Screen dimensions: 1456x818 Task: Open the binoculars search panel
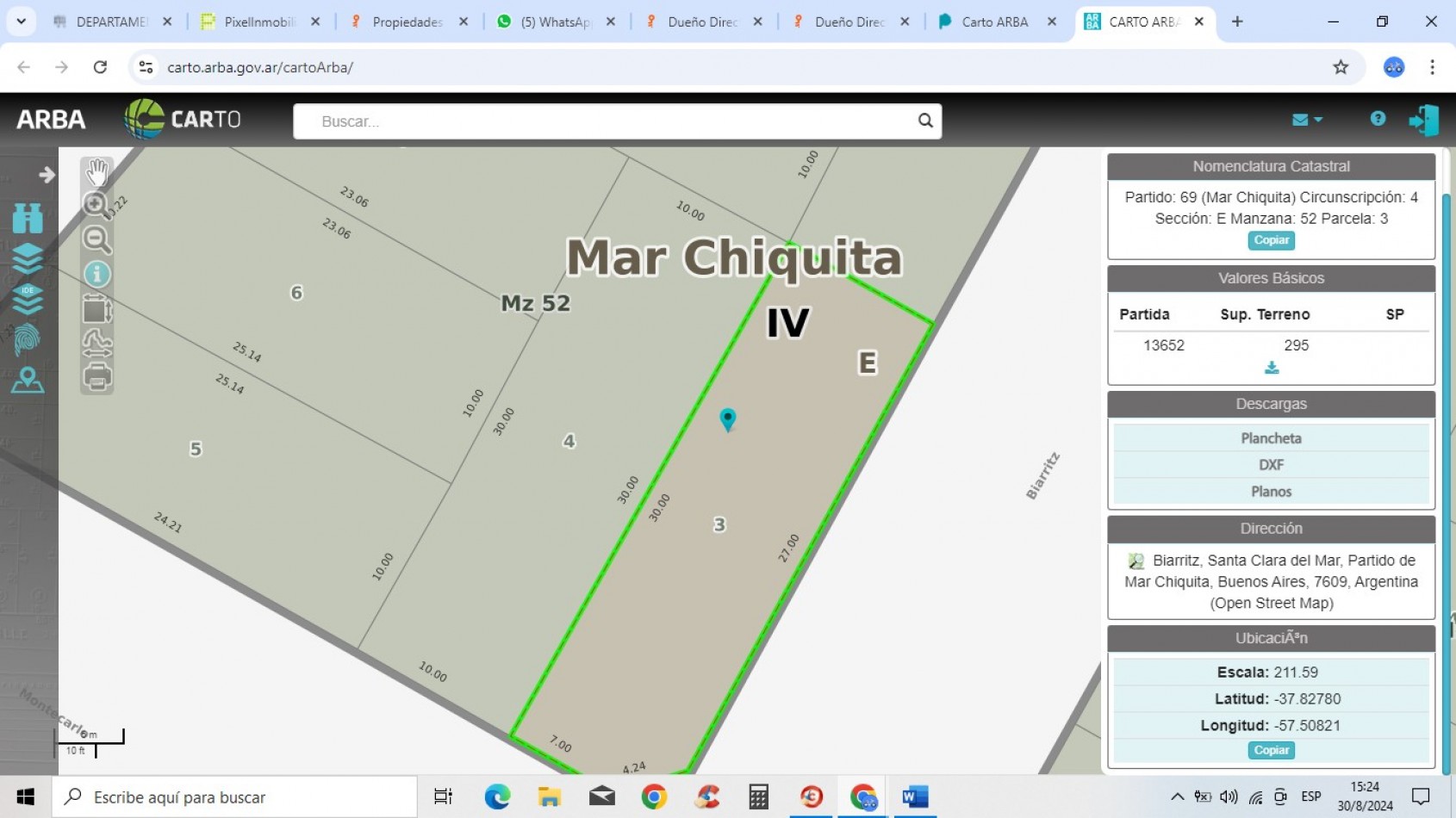click(x=28, y=218)
